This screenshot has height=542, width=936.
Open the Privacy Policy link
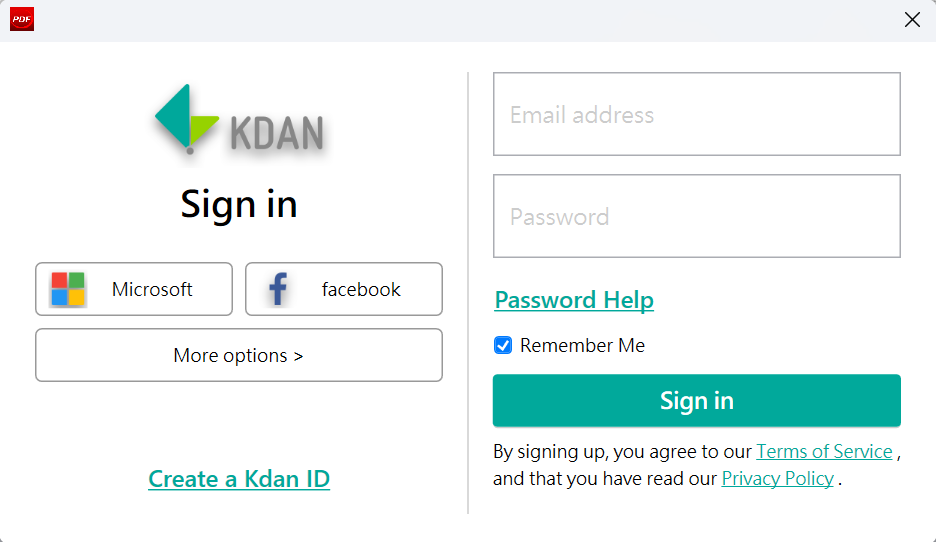pos(777,479)
